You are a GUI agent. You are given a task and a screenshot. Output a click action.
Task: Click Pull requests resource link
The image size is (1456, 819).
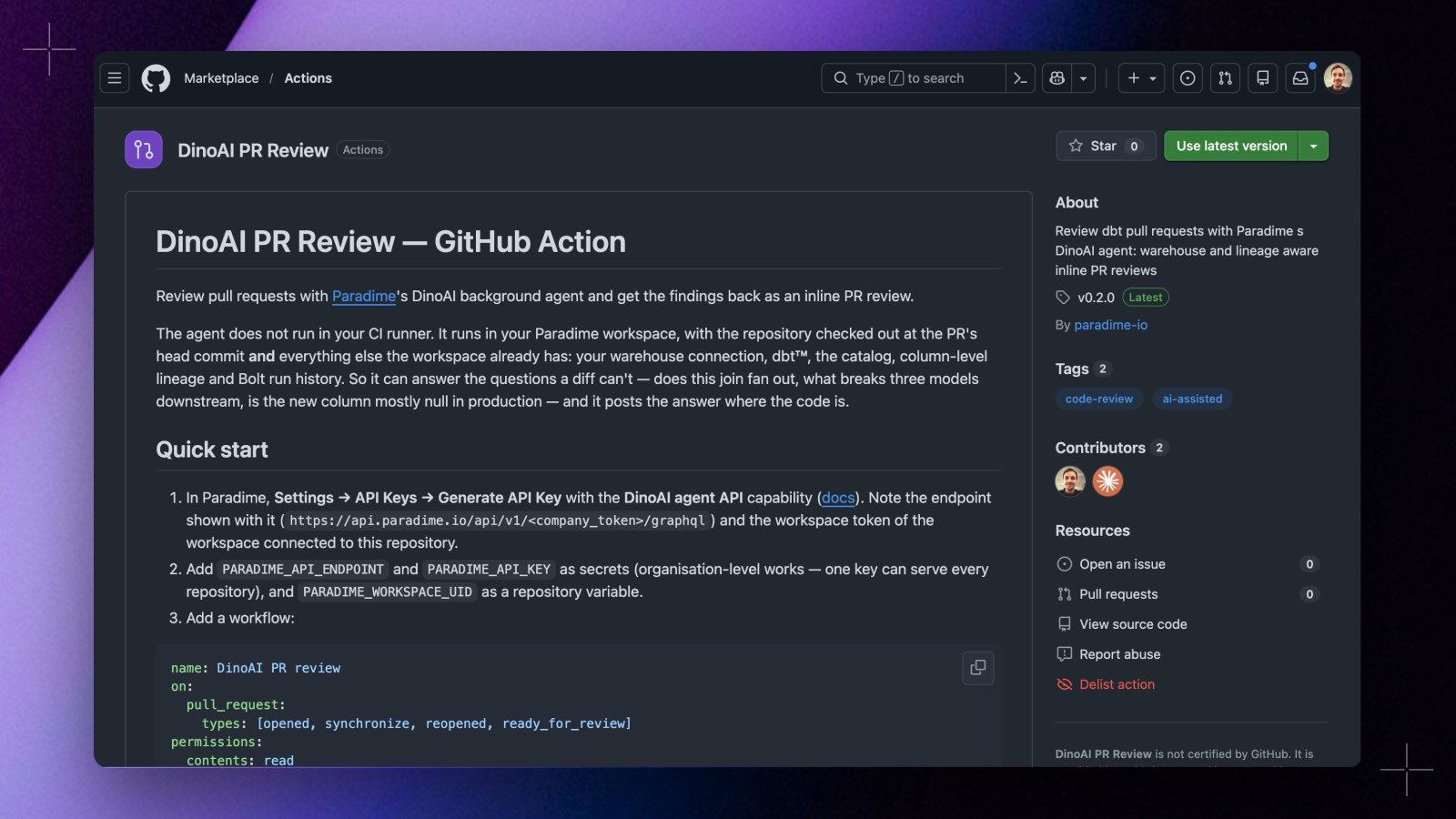click(1118, 594)
